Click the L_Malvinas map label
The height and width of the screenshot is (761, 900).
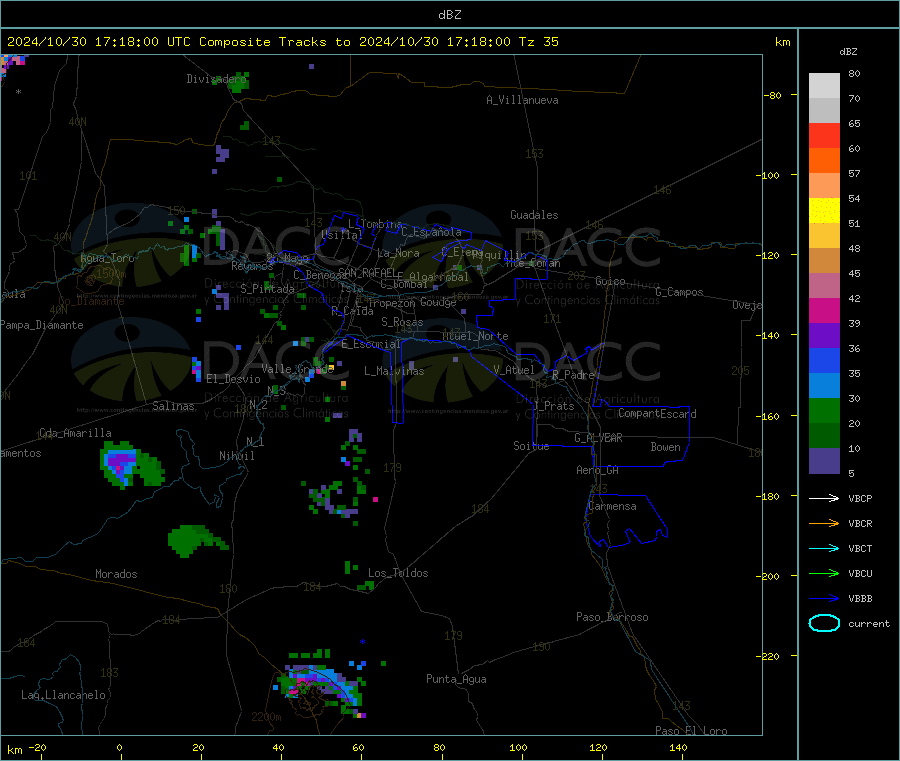tap(394, 371)
